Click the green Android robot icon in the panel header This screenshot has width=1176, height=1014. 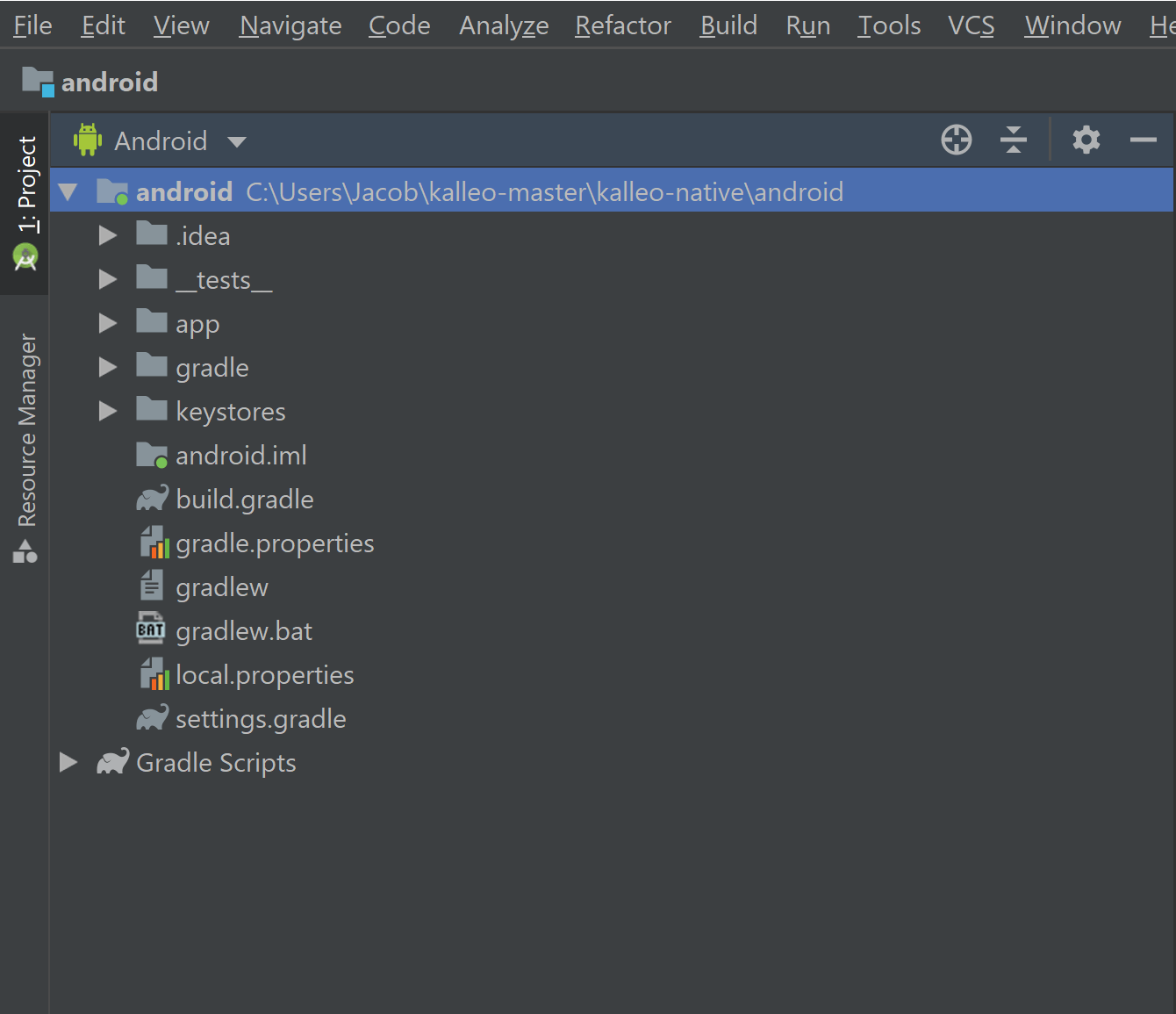point(88,140)
